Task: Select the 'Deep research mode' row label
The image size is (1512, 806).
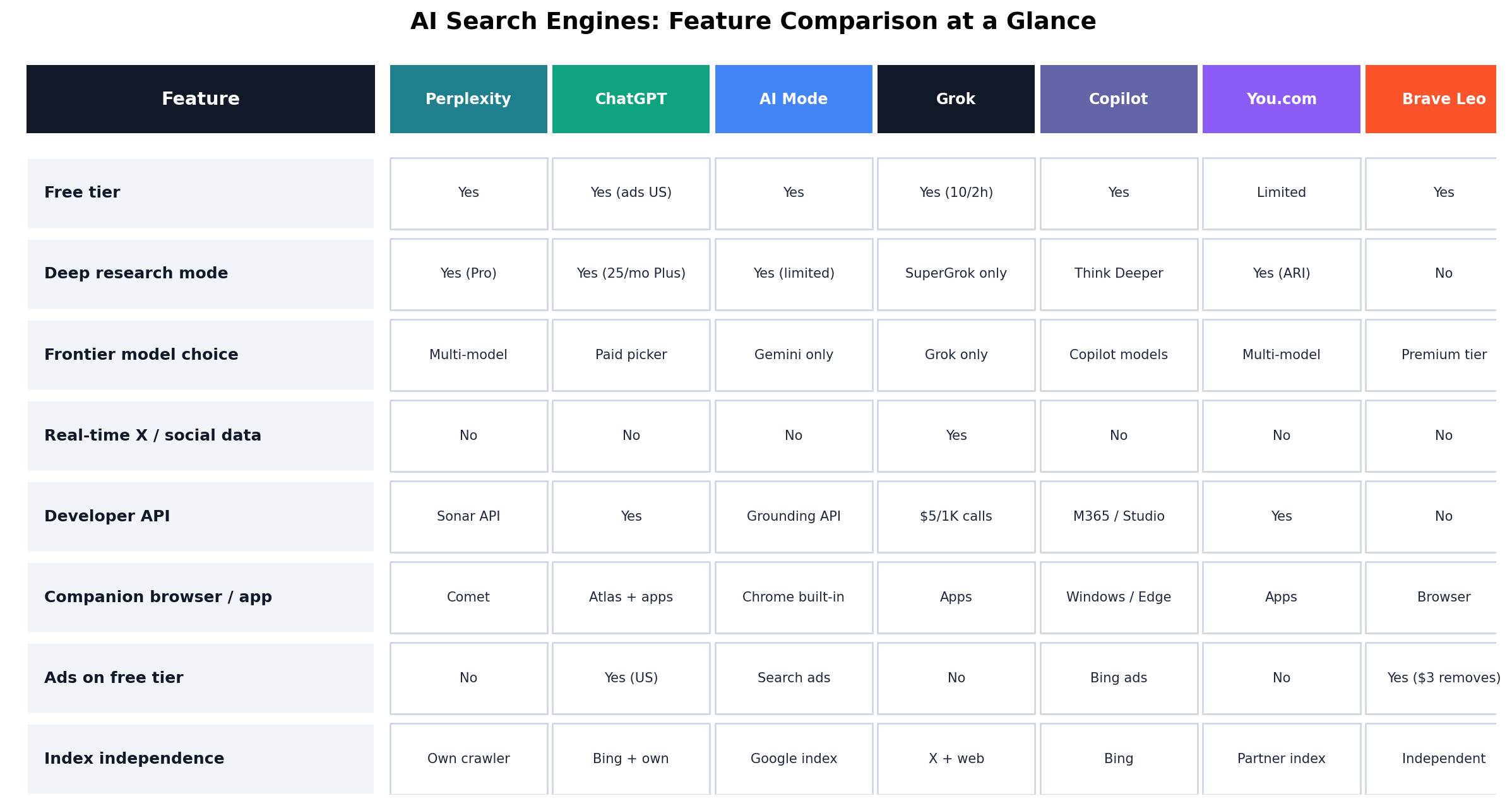Action: pyautogui.click(x=201, y=274)
